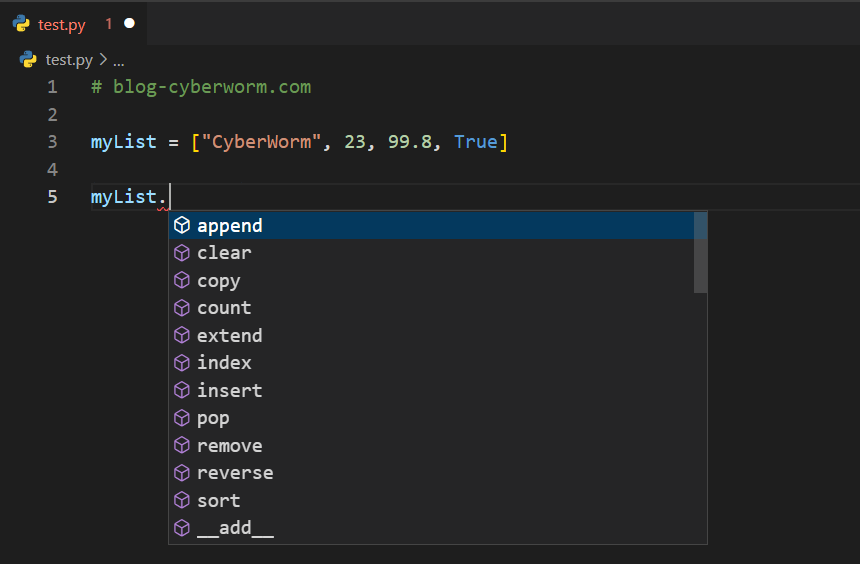Screen dimensions: 860x564
Task: Select the index completion item
Action: [224, 363]
